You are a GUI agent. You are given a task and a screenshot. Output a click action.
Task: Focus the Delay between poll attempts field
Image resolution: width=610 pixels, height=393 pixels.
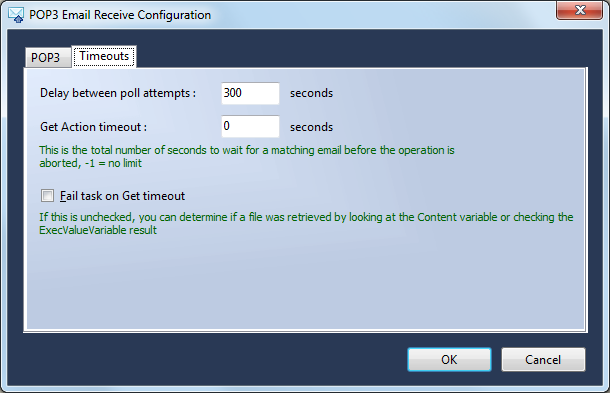(x=250, y=93)
